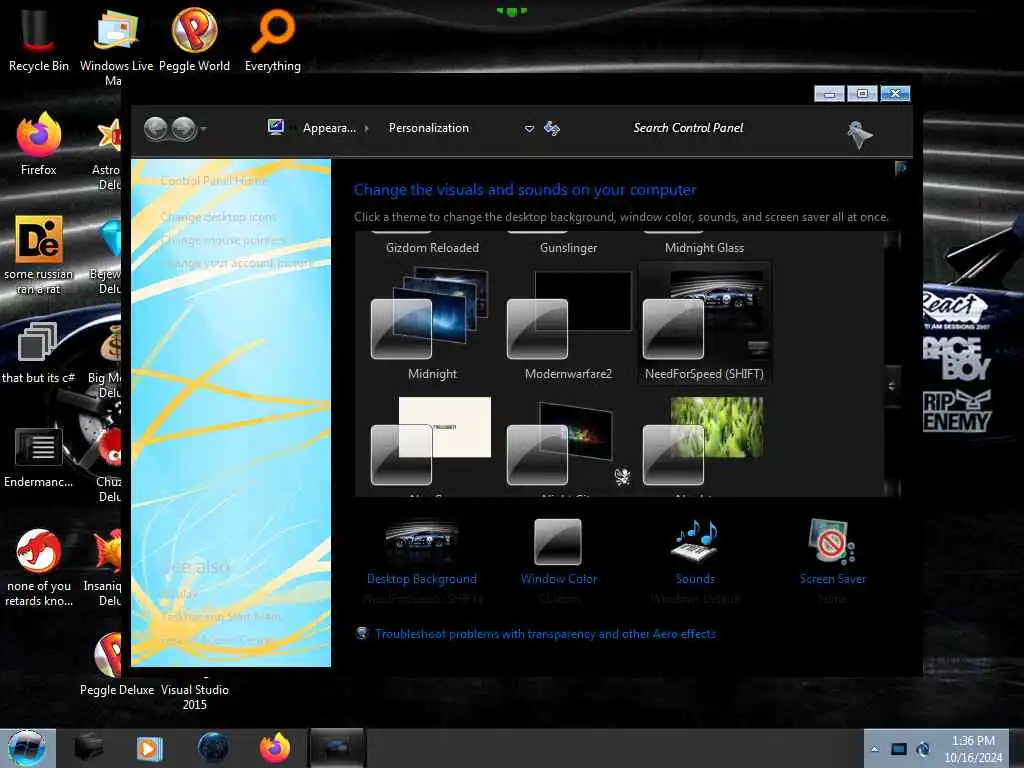This screenshot has width=1024, height=768.
Task: Click the Sounds link text
Action: point(695,579)
